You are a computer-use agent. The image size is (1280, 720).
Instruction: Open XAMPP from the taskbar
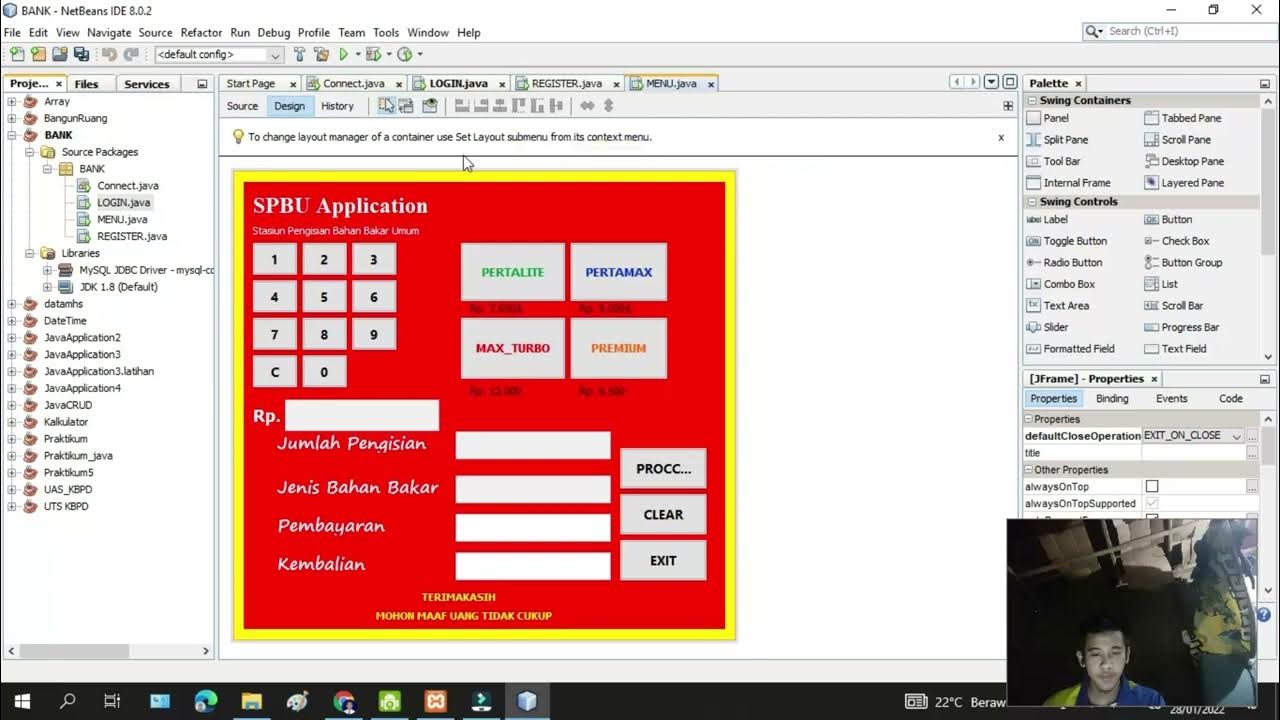pyautogui.click(x=435, y=701)
